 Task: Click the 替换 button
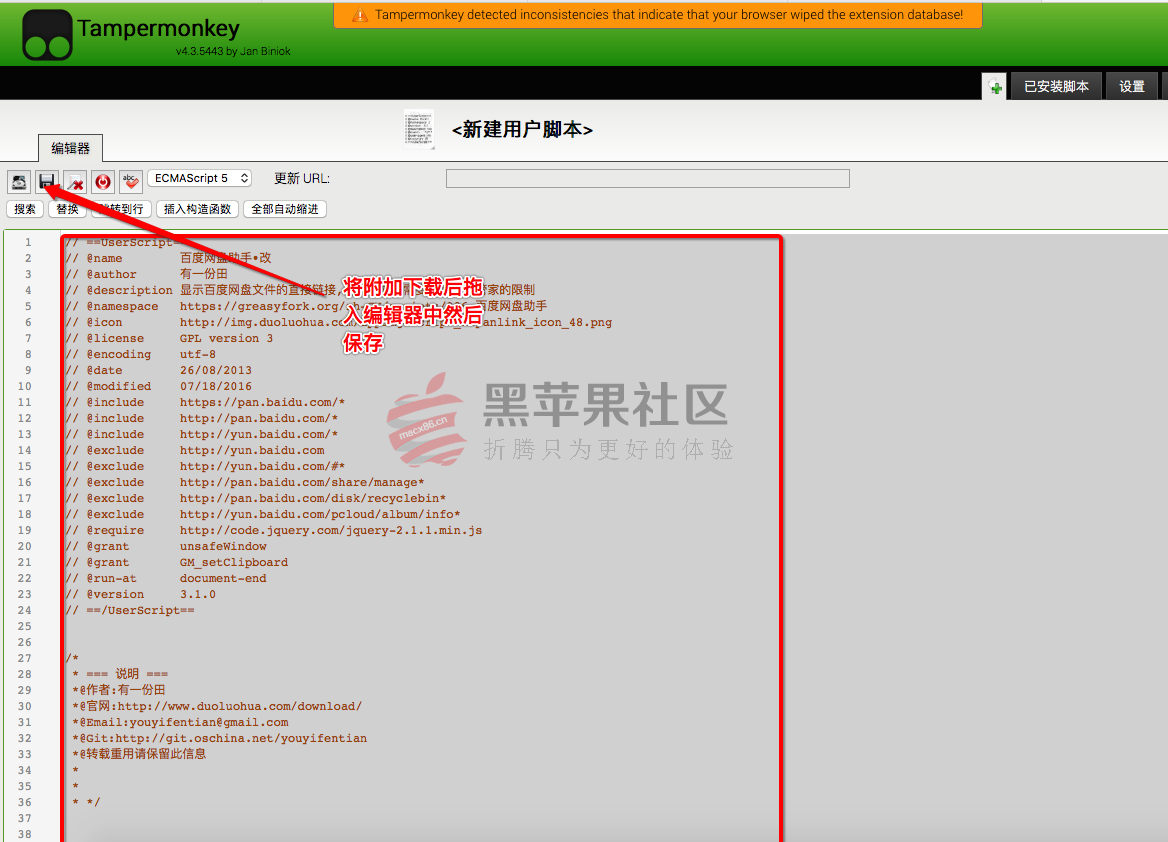pyautogui.click(x=67, y=209)
